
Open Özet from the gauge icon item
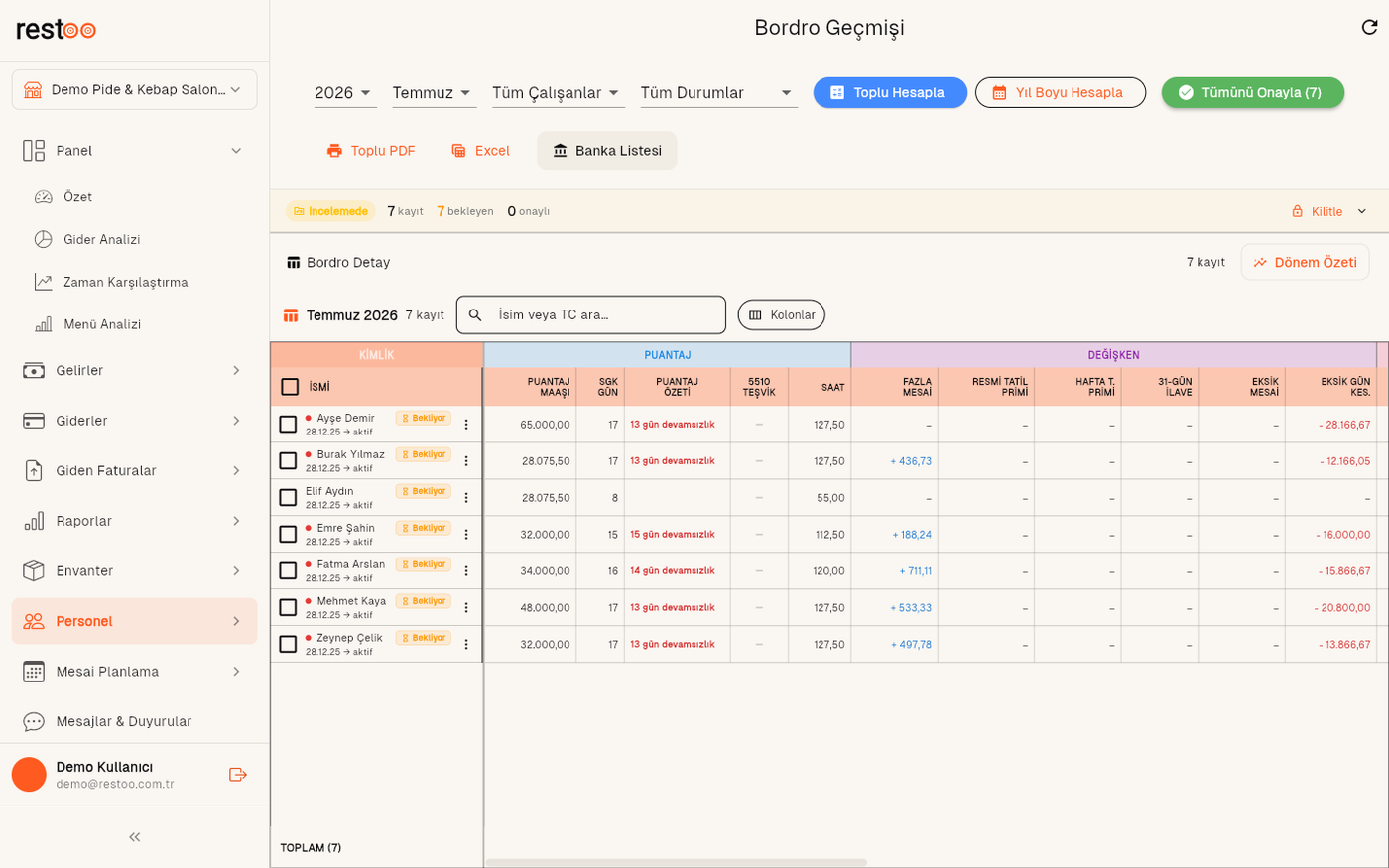[135, 197]
